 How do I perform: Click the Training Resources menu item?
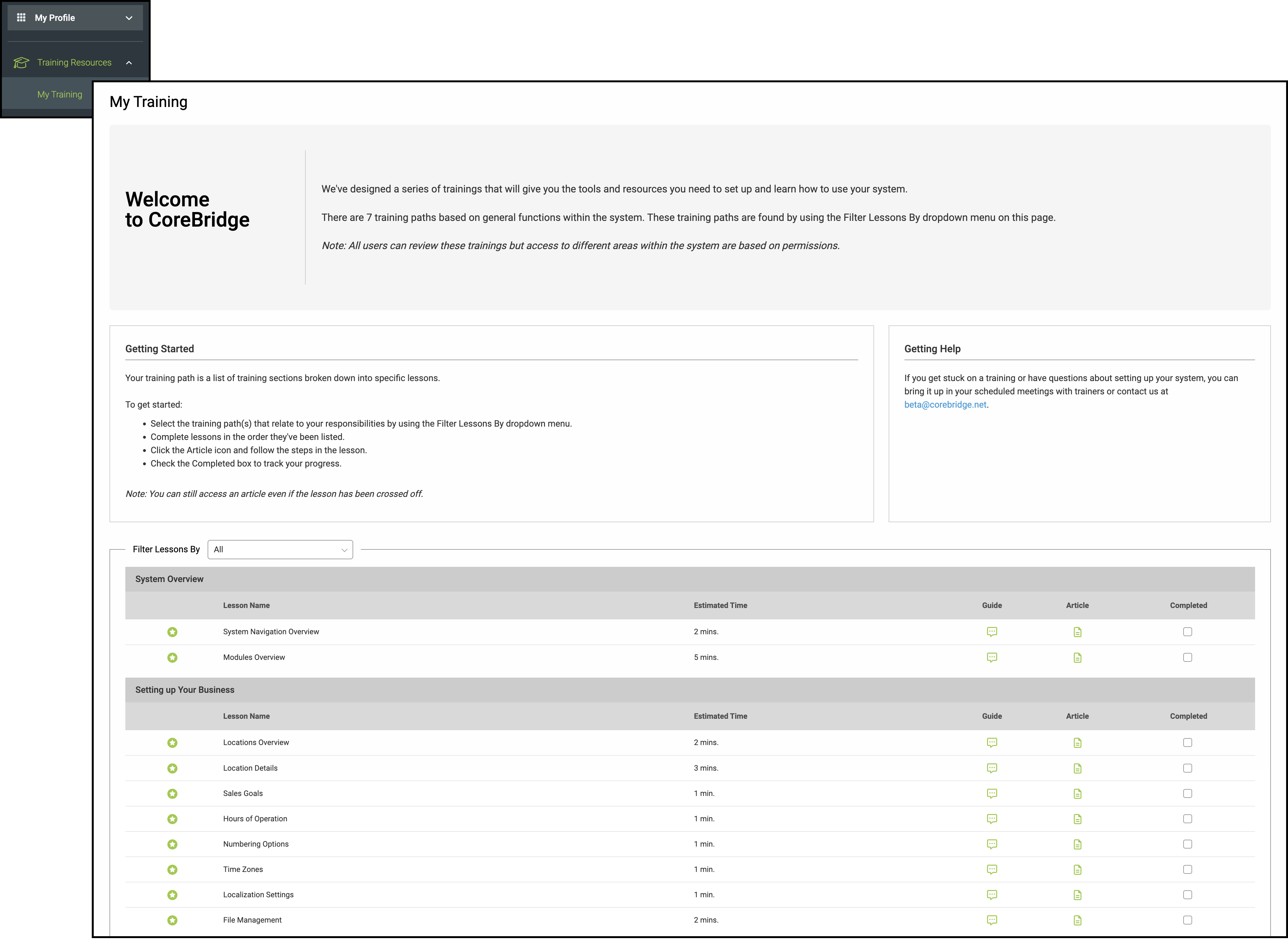[74, 63]
